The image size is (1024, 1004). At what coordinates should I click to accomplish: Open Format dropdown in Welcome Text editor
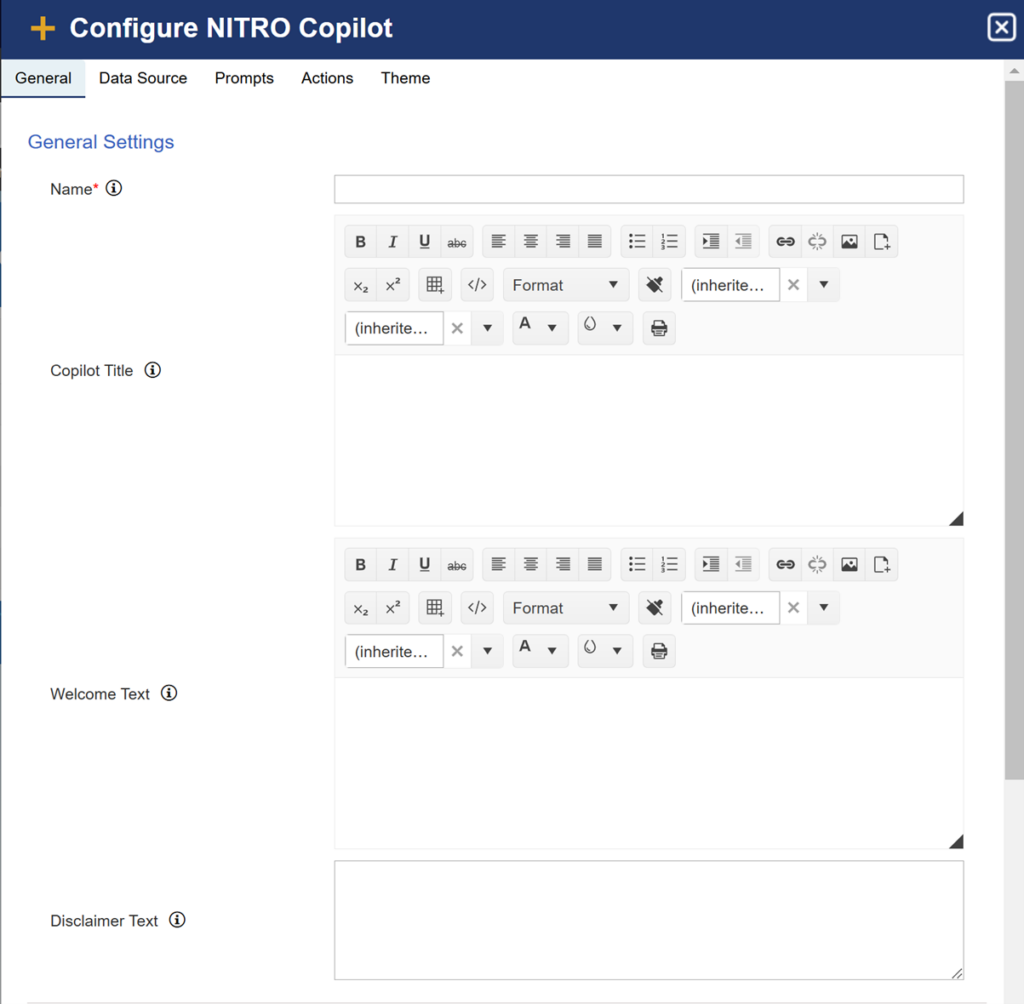point(566,607)
